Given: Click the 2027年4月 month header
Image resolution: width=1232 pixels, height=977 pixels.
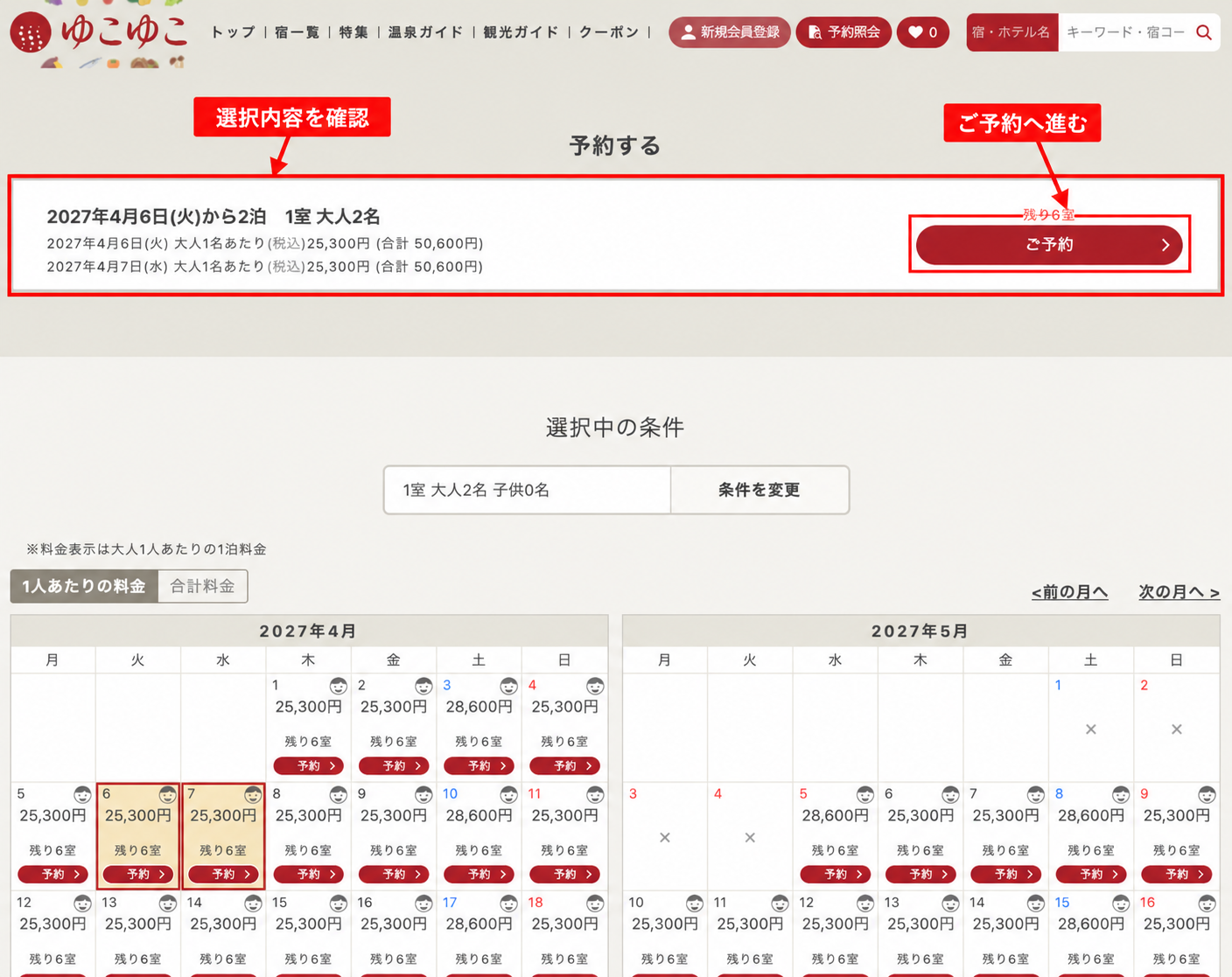Looking at the screenshot, I should [309, 631].
